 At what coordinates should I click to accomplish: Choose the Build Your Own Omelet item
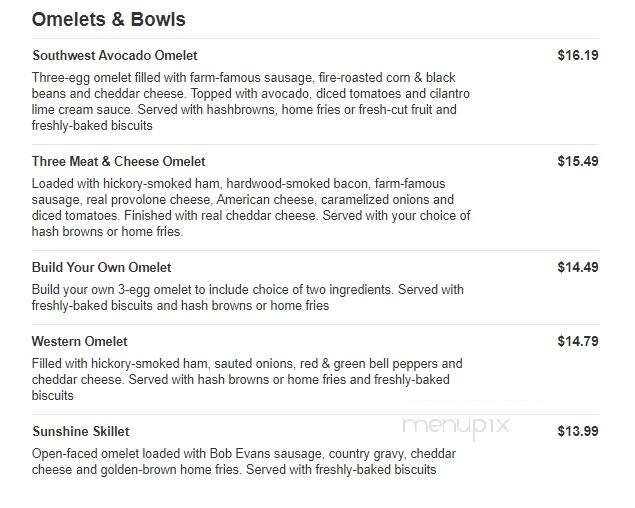coord(102,268)
